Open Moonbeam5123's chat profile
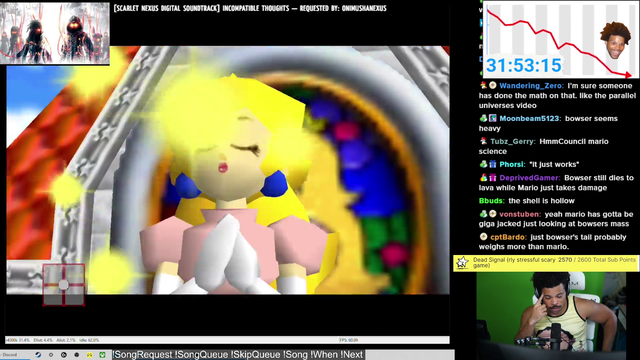 [x=530, y=118]
